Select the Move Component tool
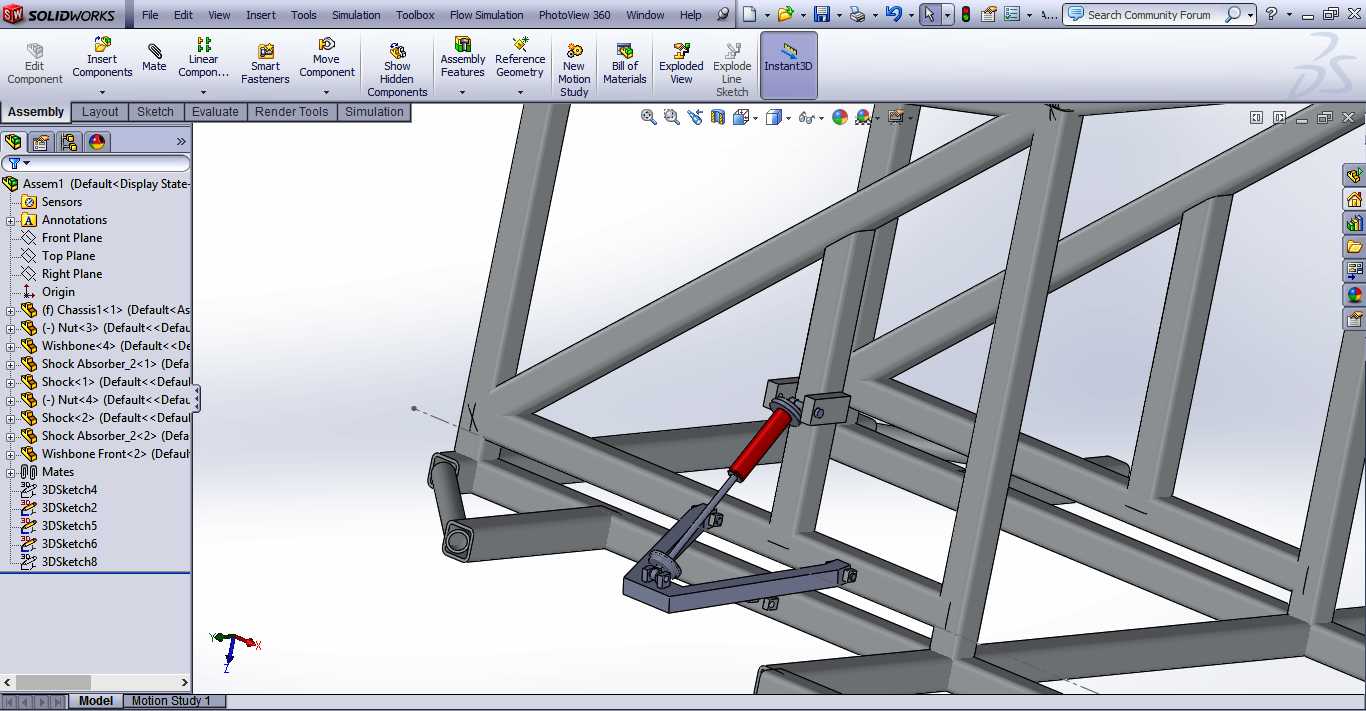The image size is (1366, 711). pos(327,58)
